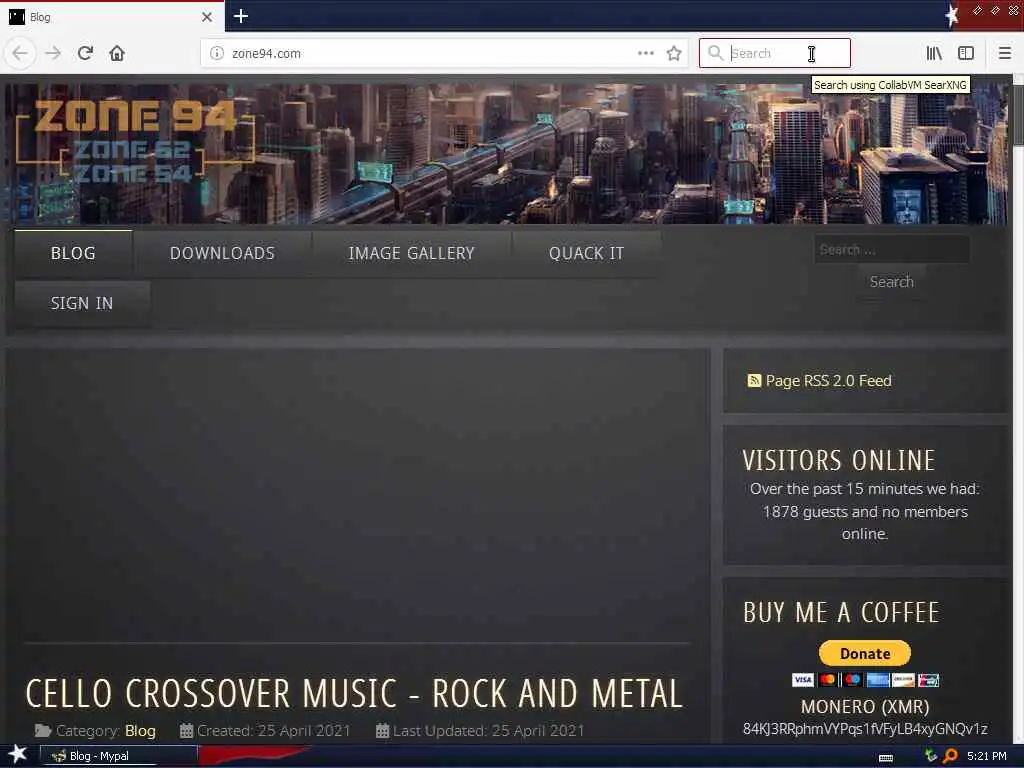The image size is (1024, 768).
Task: Click the browser forward arrow button
Action: point(53,53)
